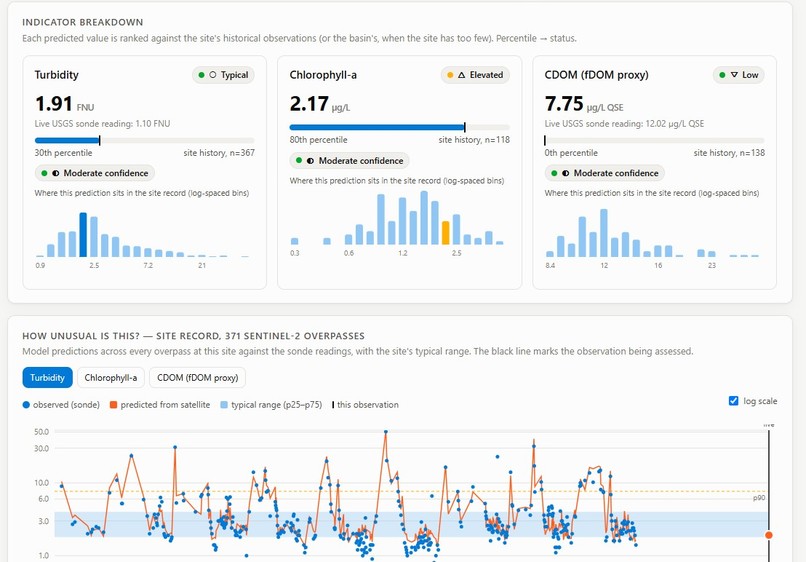806x562 pixels.
Task: Click the Chlorophyll-a card title
Action: point(323,75)
